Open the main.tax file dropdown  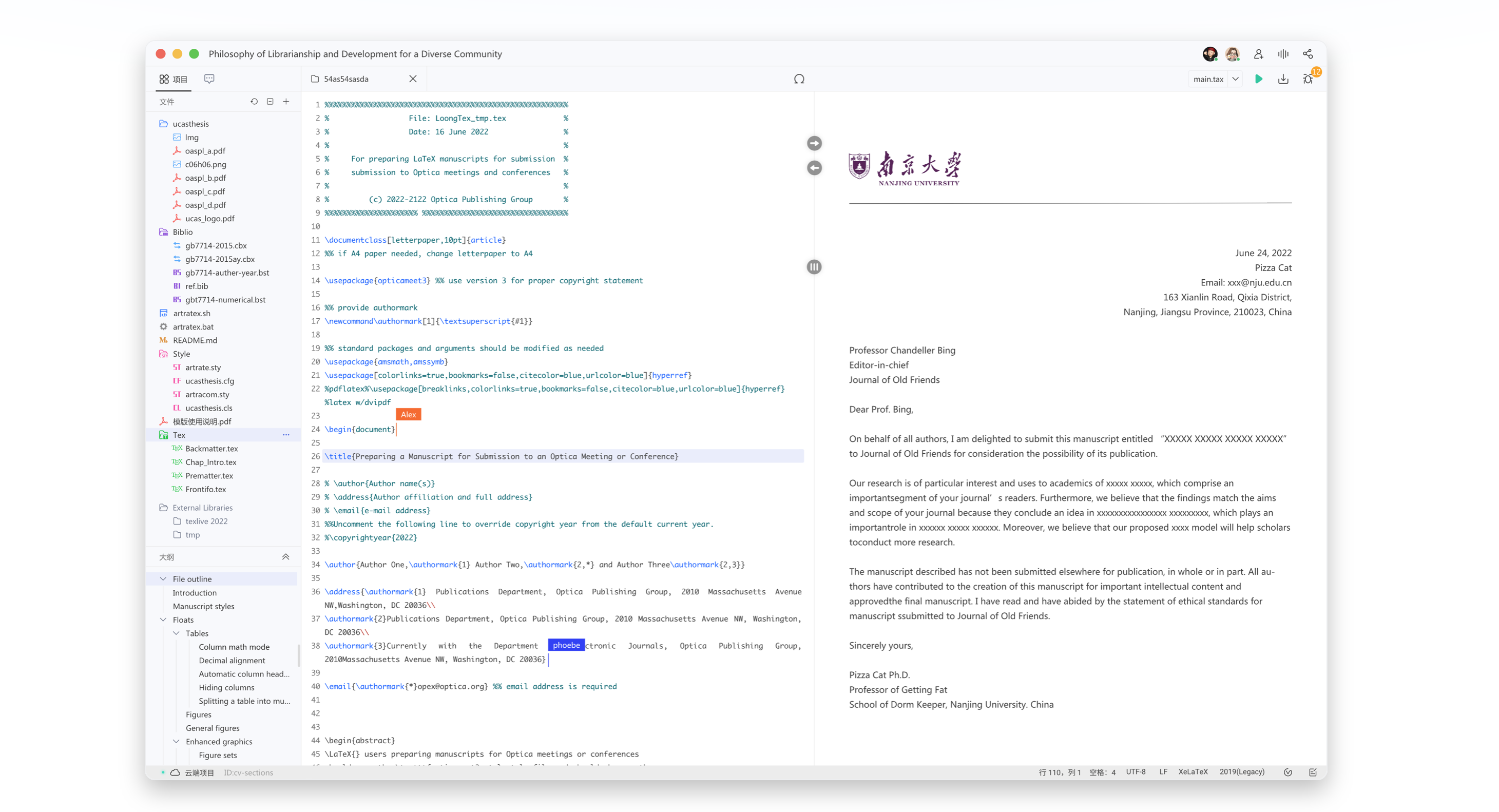(1235, 79)
